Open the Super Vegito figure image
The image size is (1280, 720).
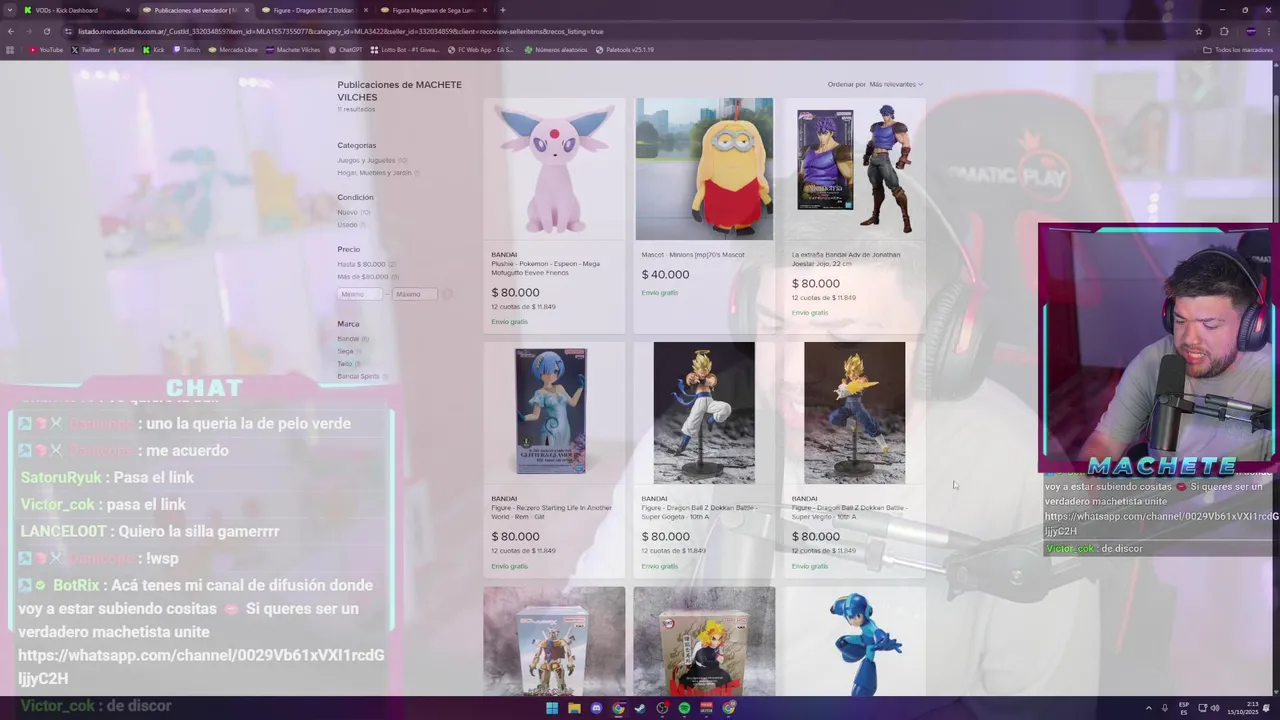[854, 413]
